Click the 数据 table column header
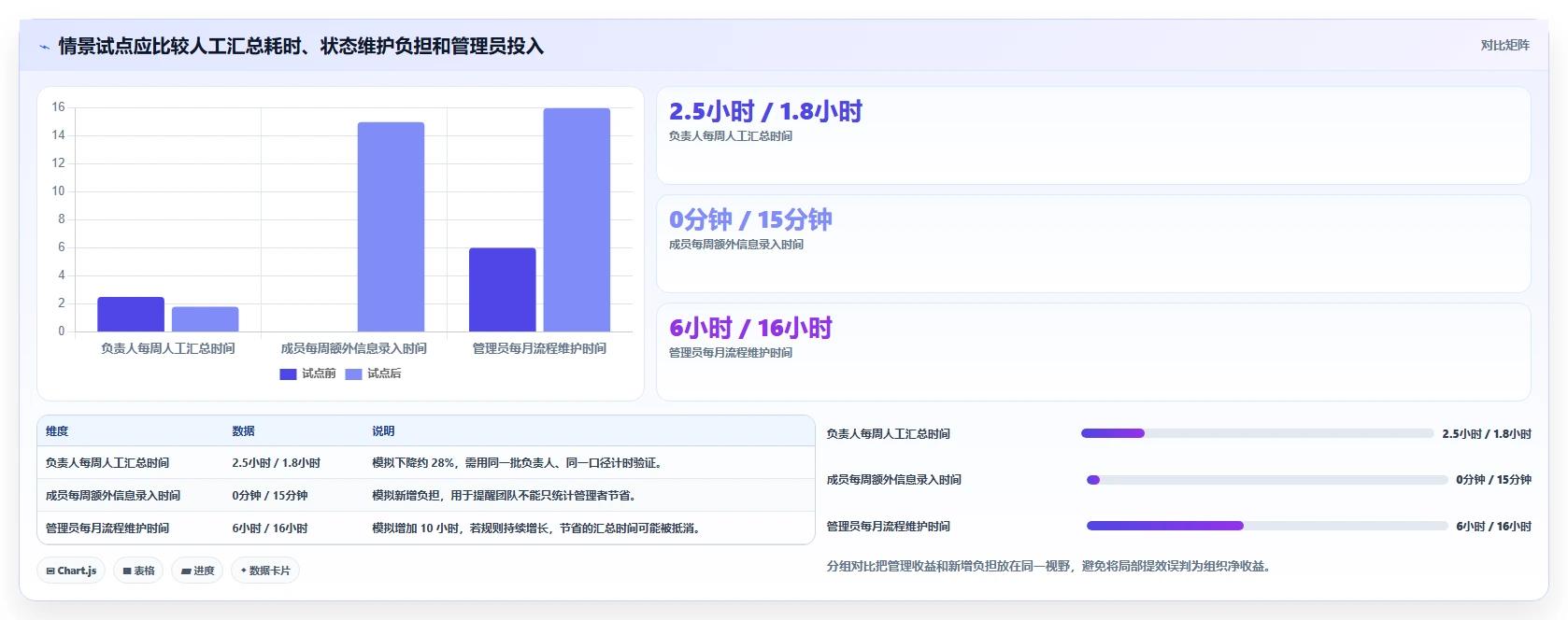This screenshot has height=620, width=1568. point(244,431)
